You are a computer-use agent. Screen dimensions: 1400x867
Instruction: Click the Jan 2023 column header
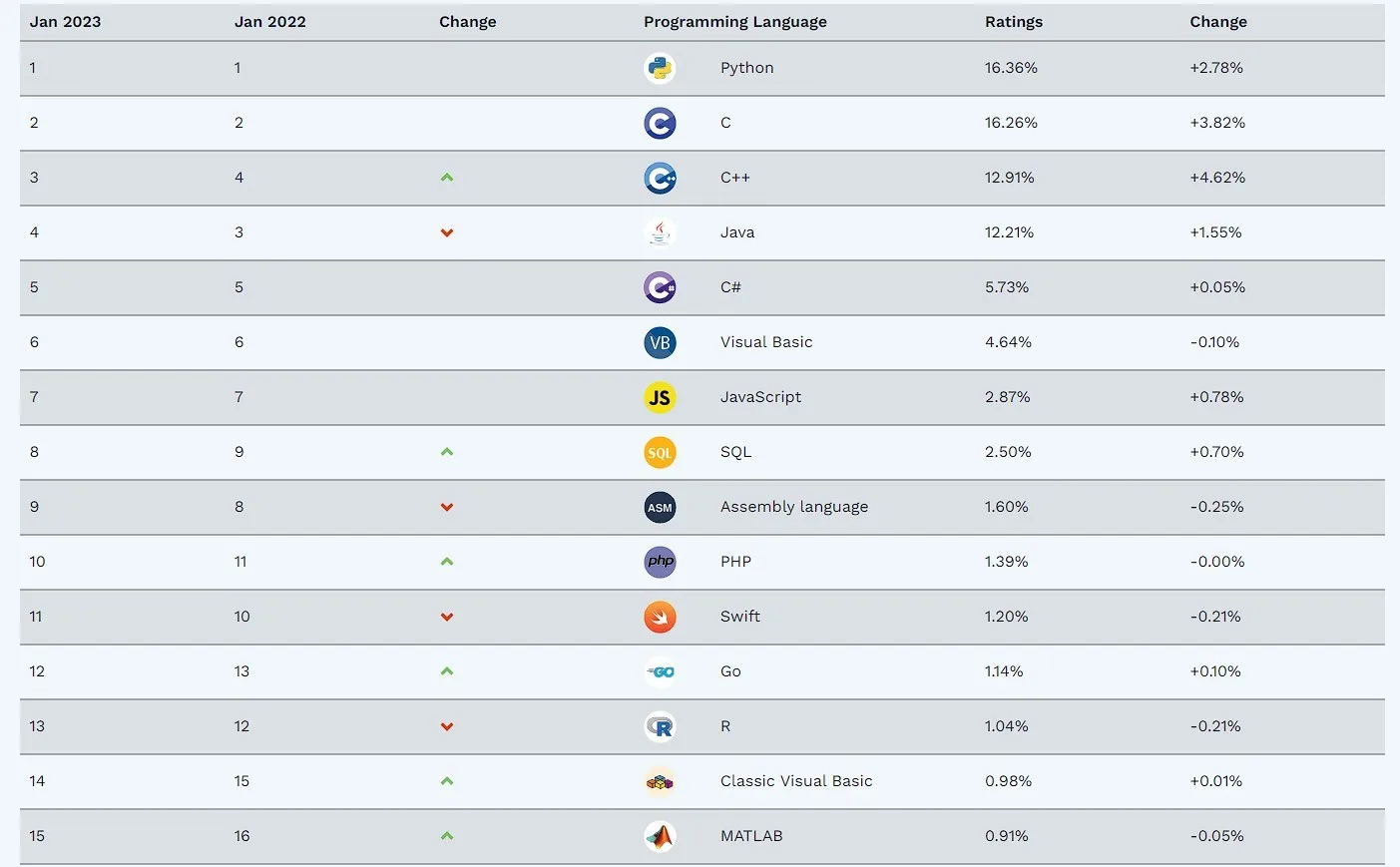coord(65,22)
